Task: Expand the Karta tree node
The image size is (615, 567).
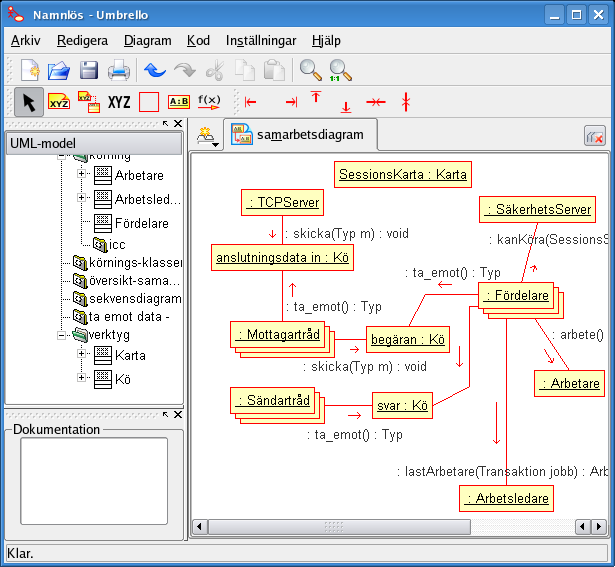Action: pos(81,353)
